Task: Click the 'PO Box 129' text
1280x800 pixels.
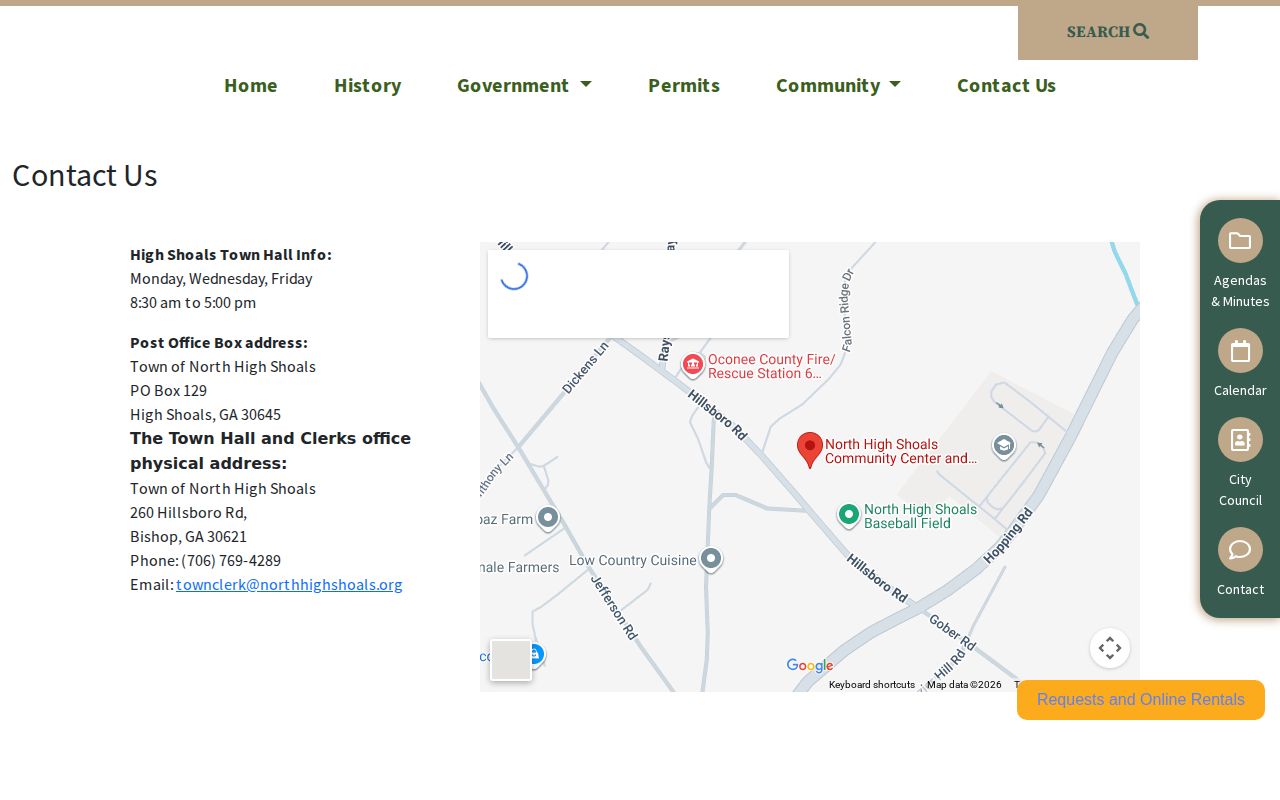Action: [x=168, y=390]
